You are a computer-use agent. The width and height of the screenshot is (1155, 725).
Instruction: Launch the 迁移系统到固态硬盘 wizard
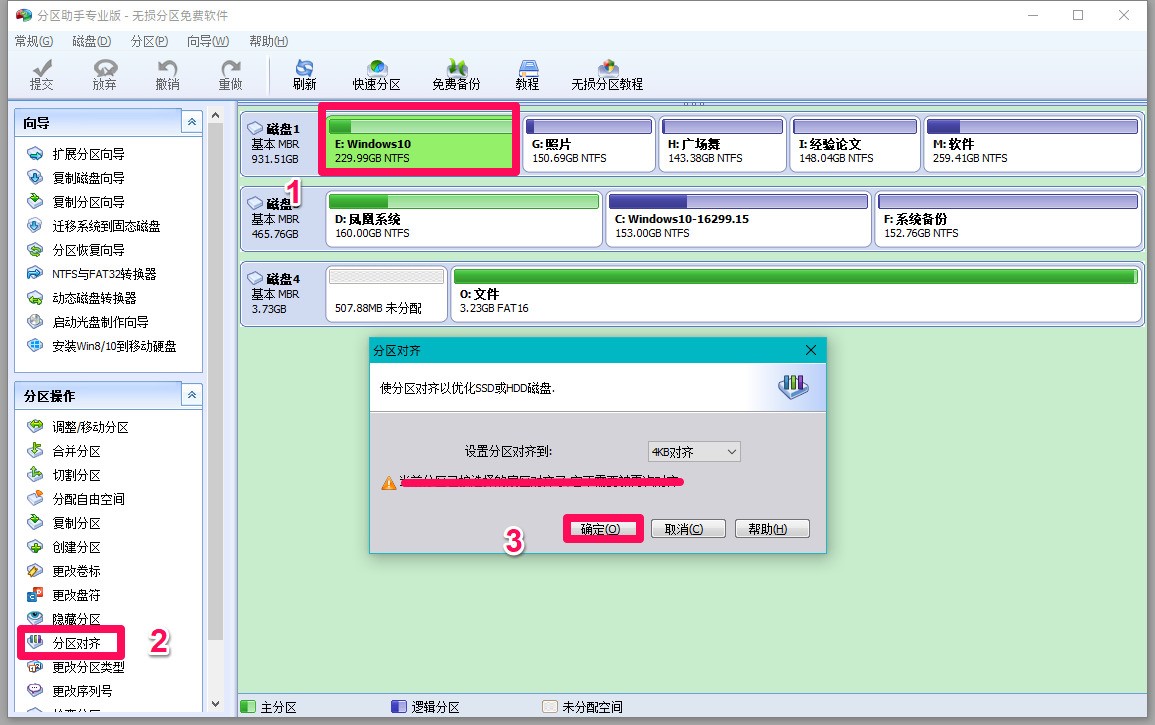click(x=96, y=226)
